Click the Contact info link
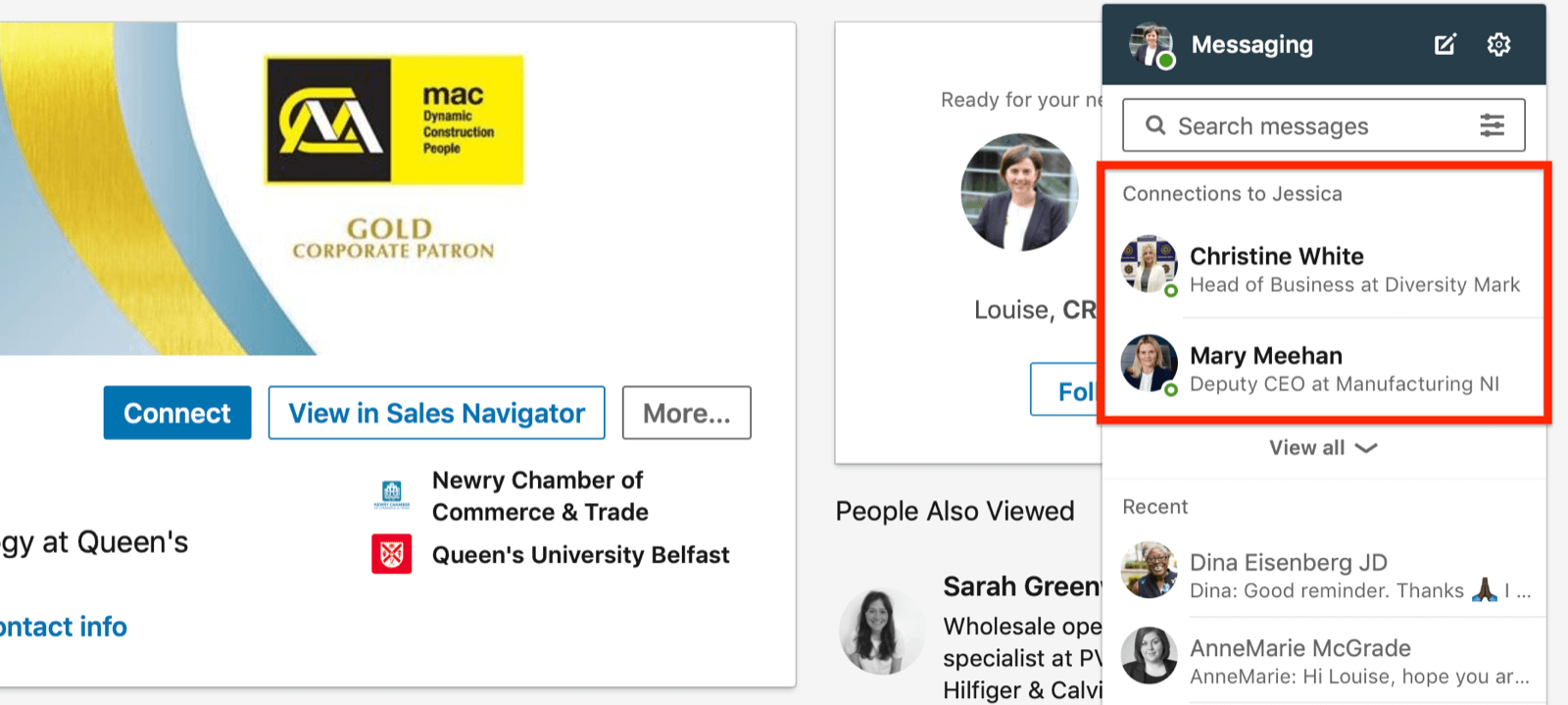Viewport: 1568px width, 705px height. (63, 627)
